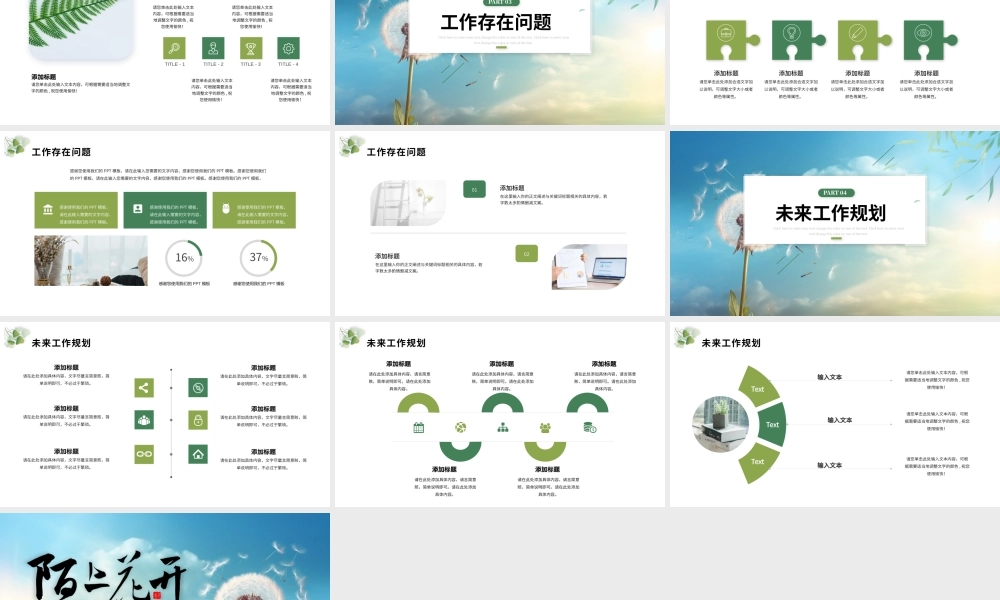
Task: Click the person icon above TITLE - 2
Action: [213, 48]
